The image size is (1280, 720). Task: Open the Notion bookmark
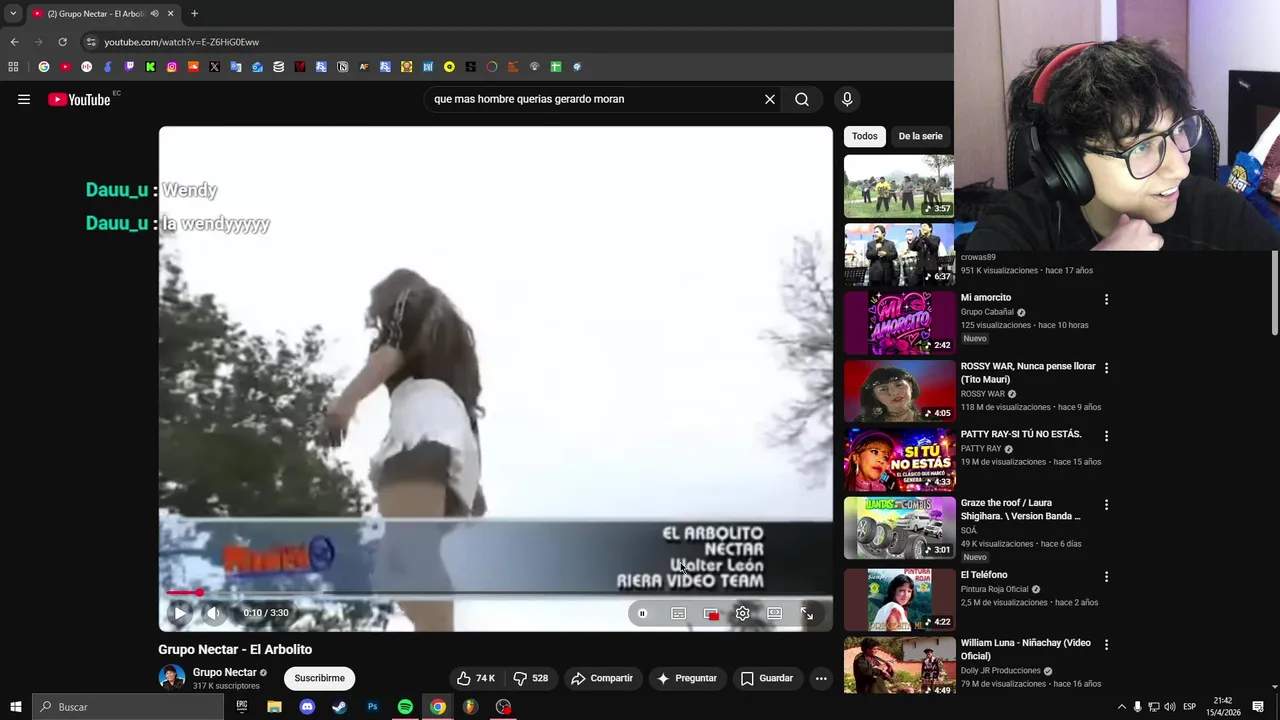tap(342, 67)
